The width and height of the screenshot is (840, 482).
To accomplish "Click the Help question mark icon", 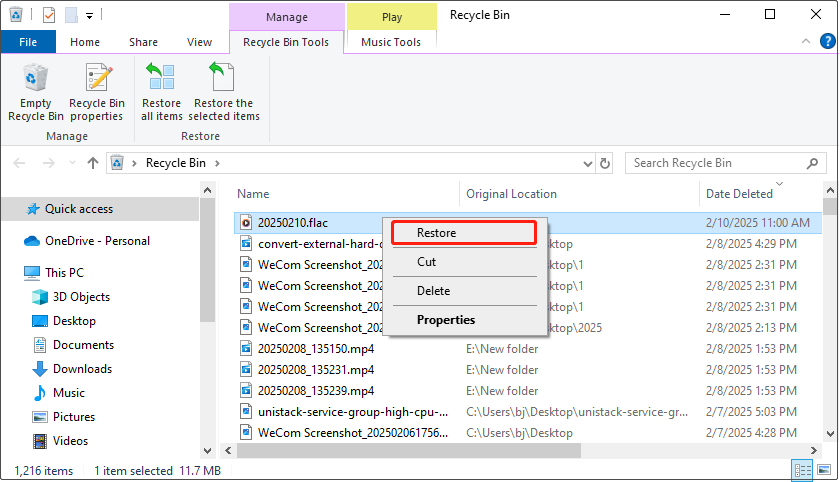I will pos(828,41).
